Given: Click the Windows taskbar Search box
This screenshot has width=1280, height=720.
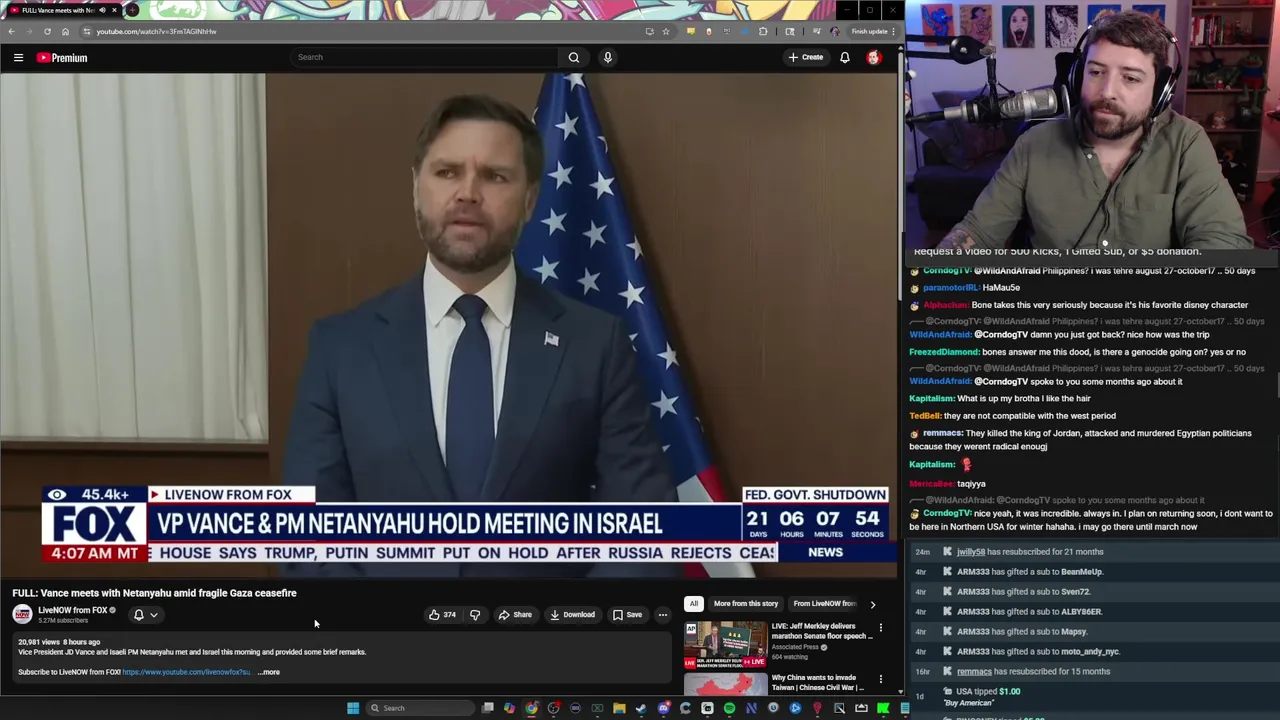Looking at the screenshot, I should click(x=419, y=708).
